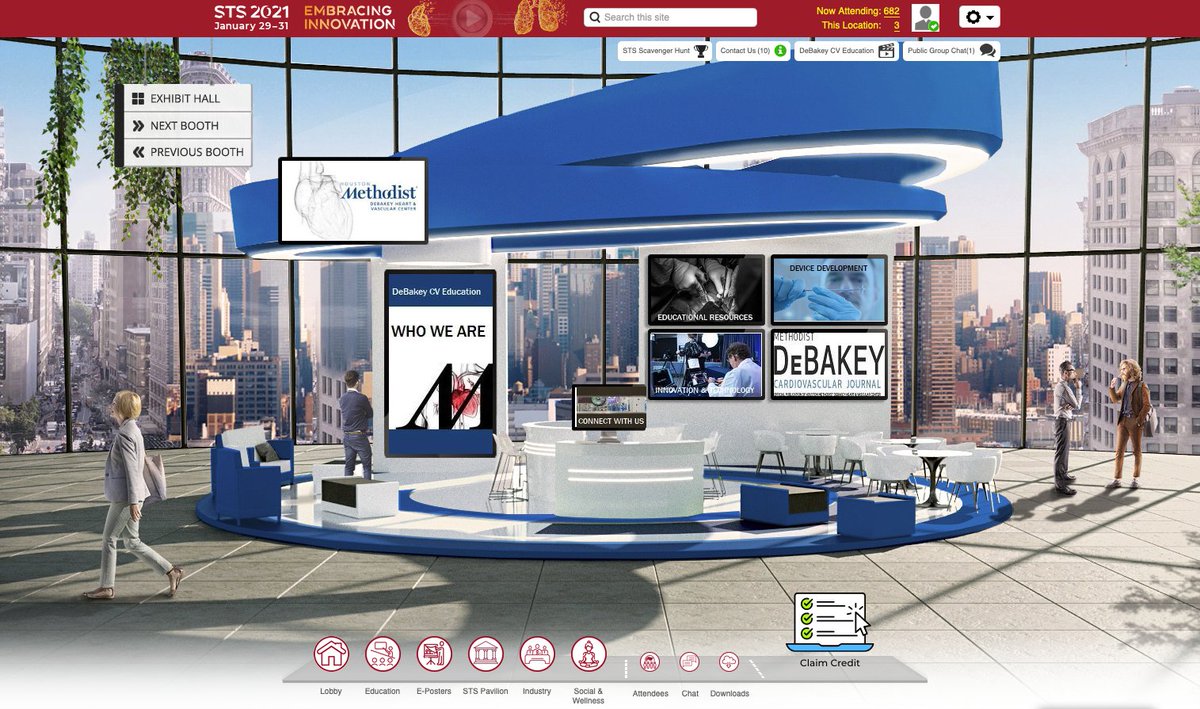Open the Education navigation icon
The width and height of the screenshot is (1200, 709).
pyautogui.click(x=382, y=654)
